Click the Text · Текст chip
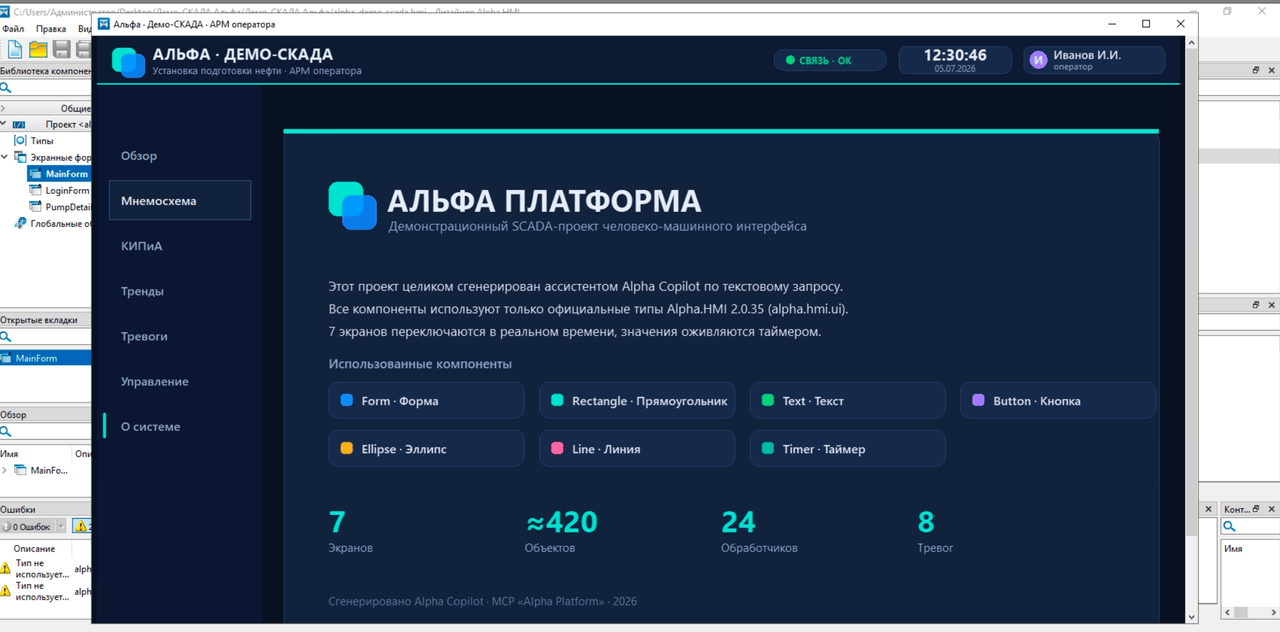 847,400
